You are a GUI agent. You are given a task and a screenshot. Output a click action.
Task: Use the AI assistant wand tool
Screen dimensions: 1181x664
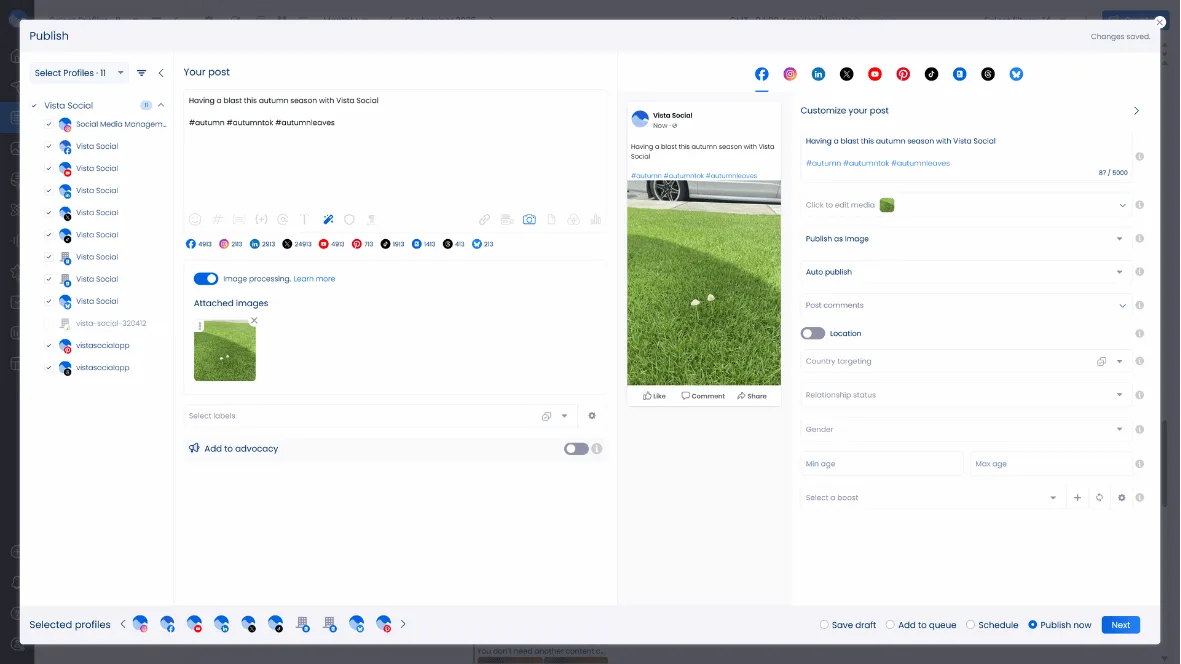[x=328, y=219]
